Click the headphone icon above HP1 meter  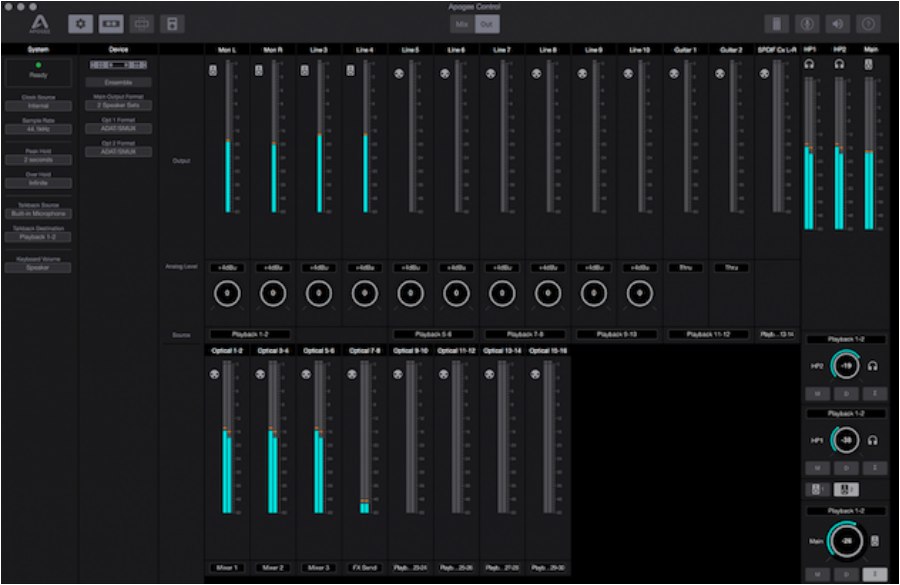point(809,64)
